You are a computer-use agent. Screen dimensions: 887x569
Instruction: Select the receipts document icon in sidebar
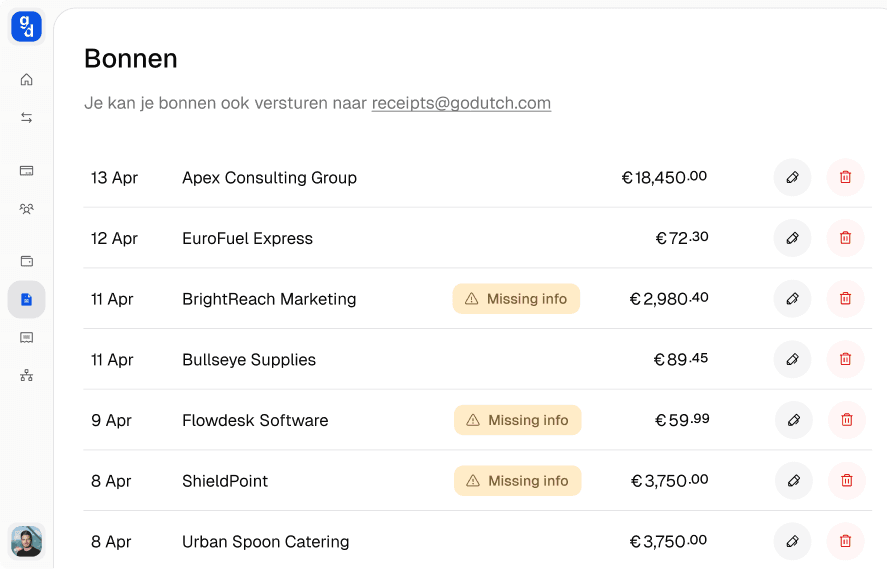(x=27, y=299)
